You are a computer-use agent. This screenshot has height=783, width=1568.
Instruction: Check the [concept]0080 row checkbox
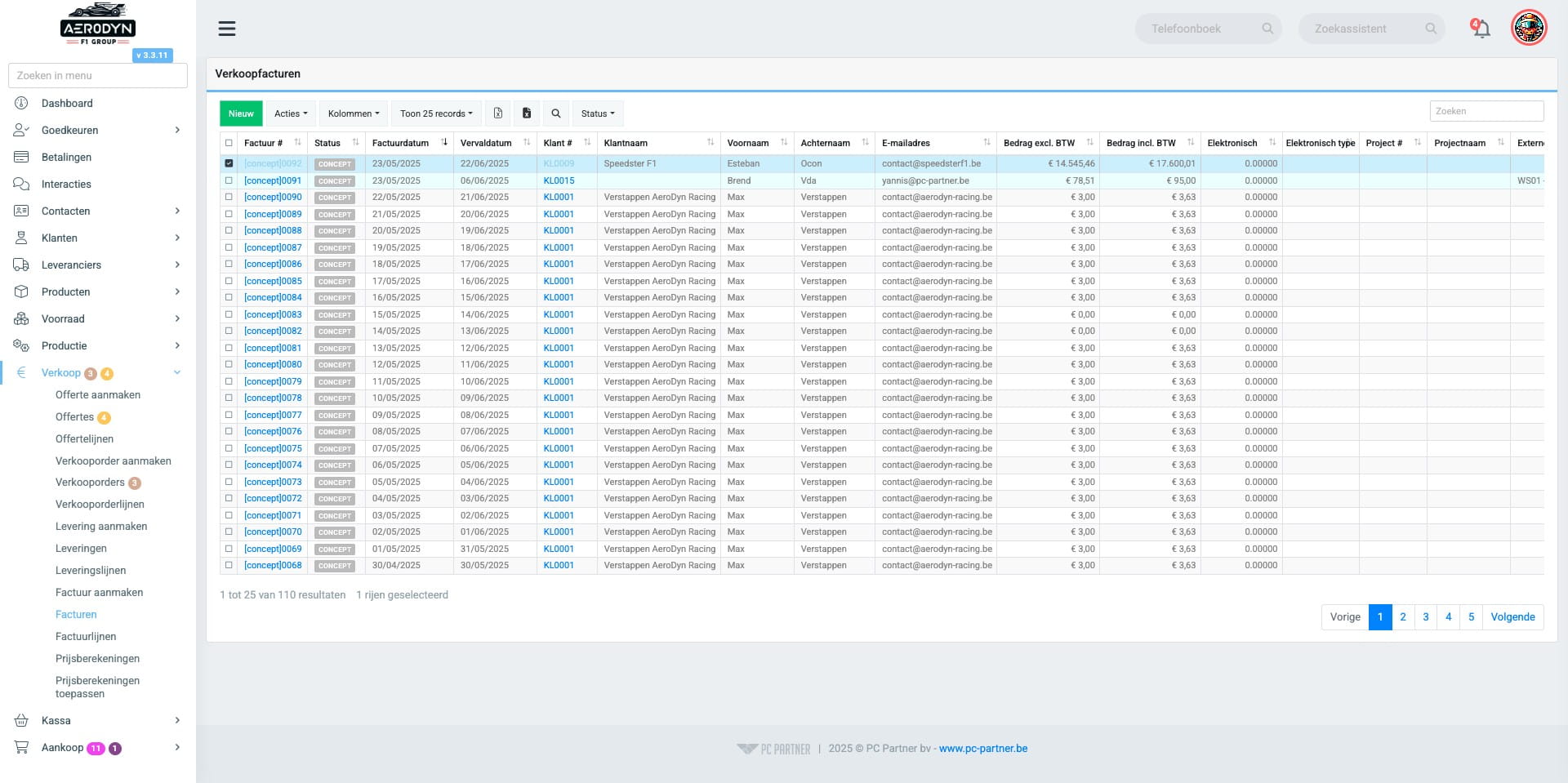(229, 364)
